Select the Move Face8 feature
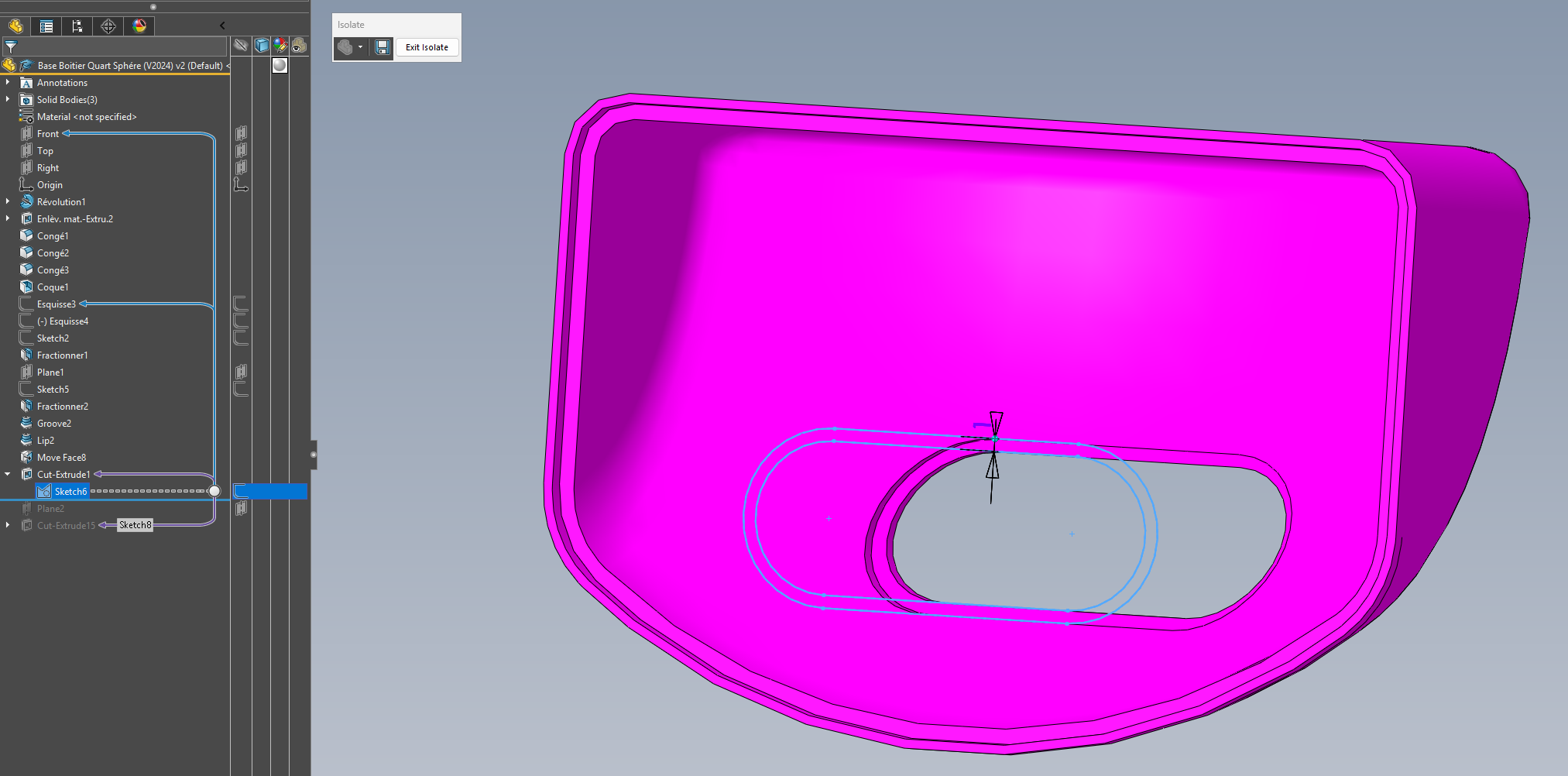1568x776 pixels. pyautogui.click(x=61, y=458)
